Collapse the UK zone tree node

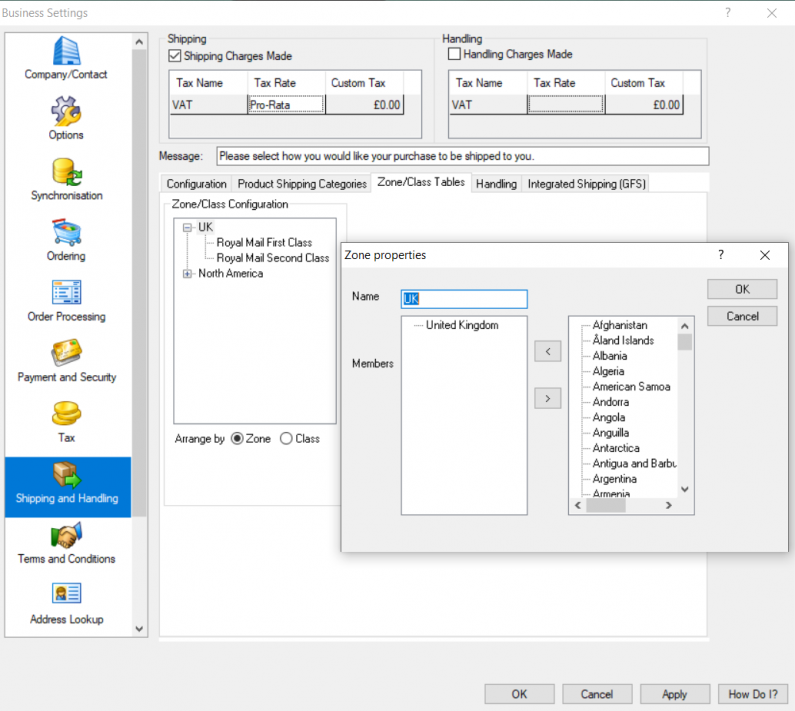point(186,228)
